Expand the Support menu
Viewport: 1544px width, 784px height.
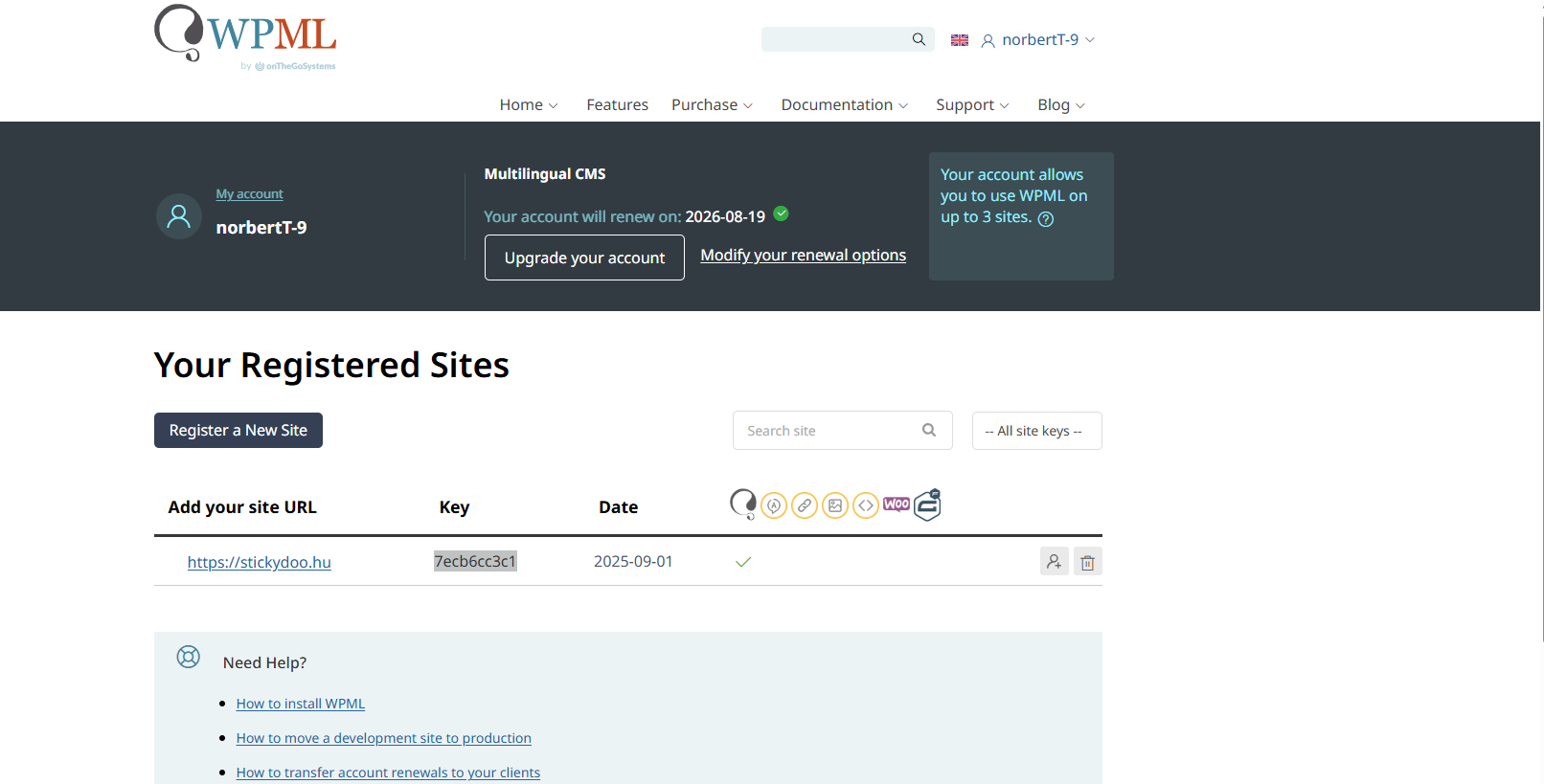click(x=972, y=105)
